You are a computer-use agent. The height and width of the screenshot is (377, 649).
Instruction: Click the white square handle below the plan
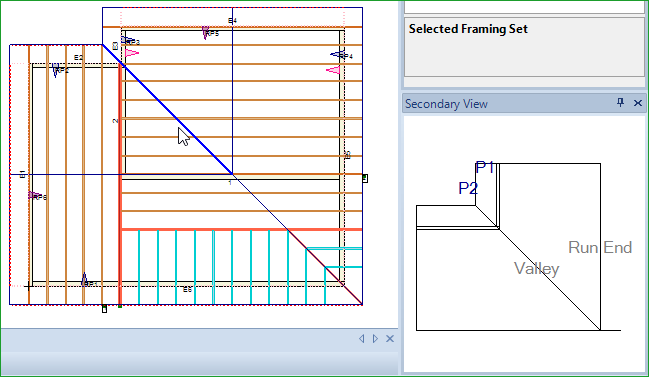[x=104, y=309]
